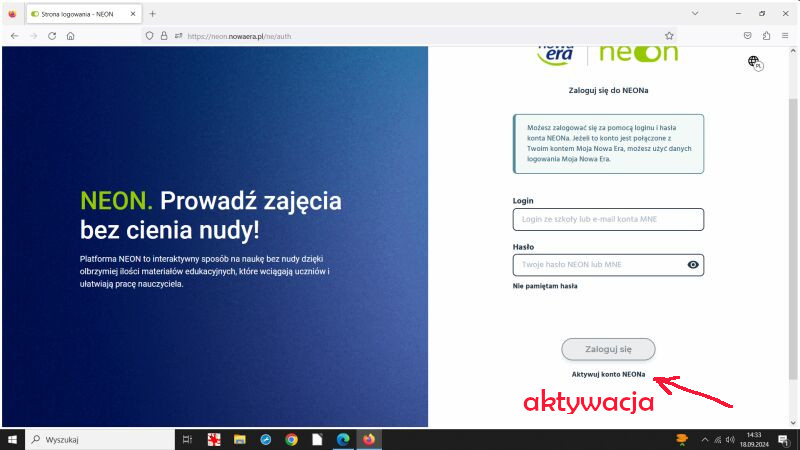Click the address bar URL
The height and width of the screenshot is (450, 800).
(239, 36)
